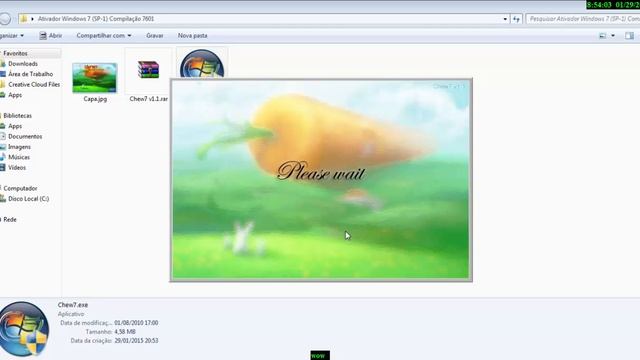Open Apps under Favoritos
This screenshot has width=640, height=360.
15,95
